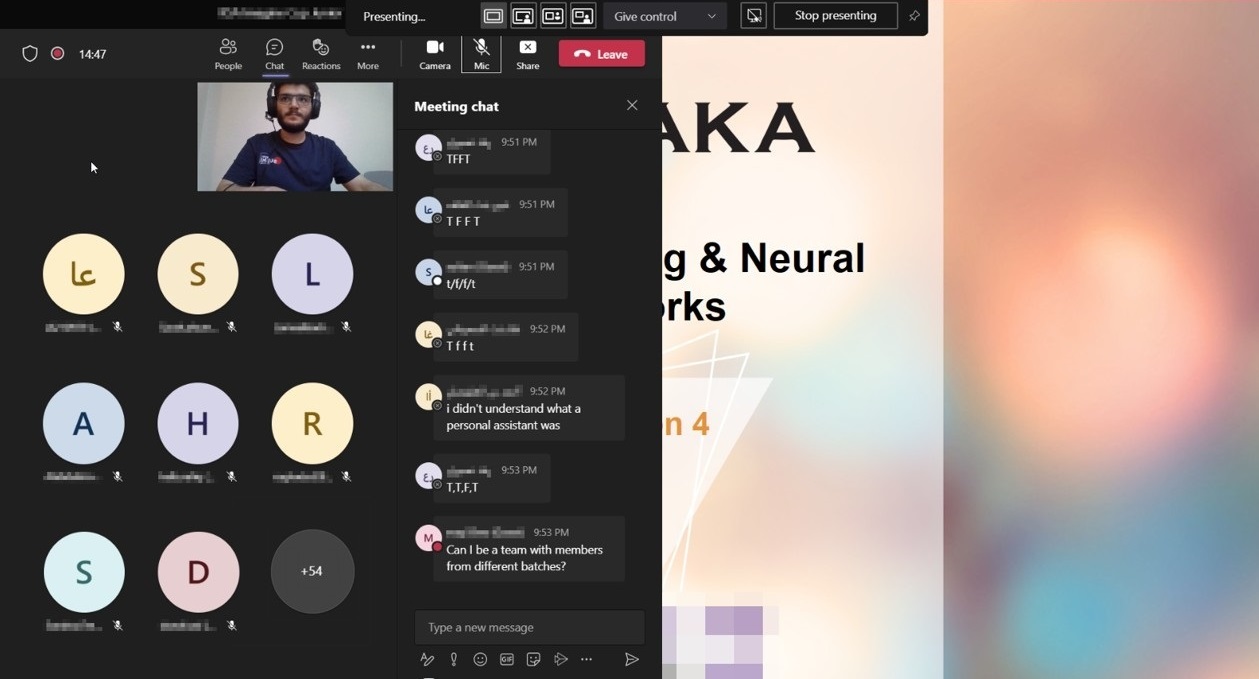This screenshot has width=1259, height=679.
Task: Set message delivery options (exclamation icon)
Action: click(x=454, y=659)
